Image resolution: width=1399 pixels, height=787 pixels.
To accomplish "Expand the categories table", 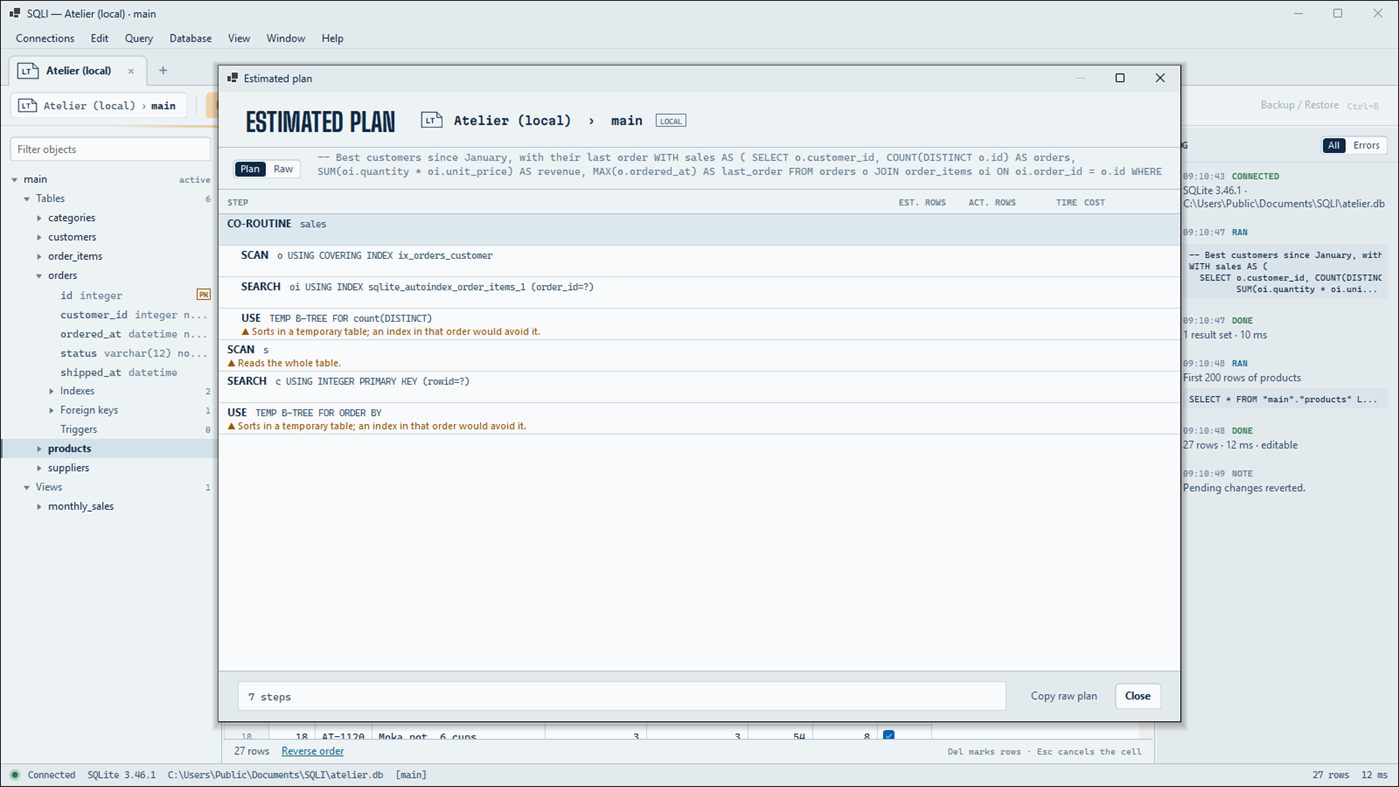I will tap(39, 218).
